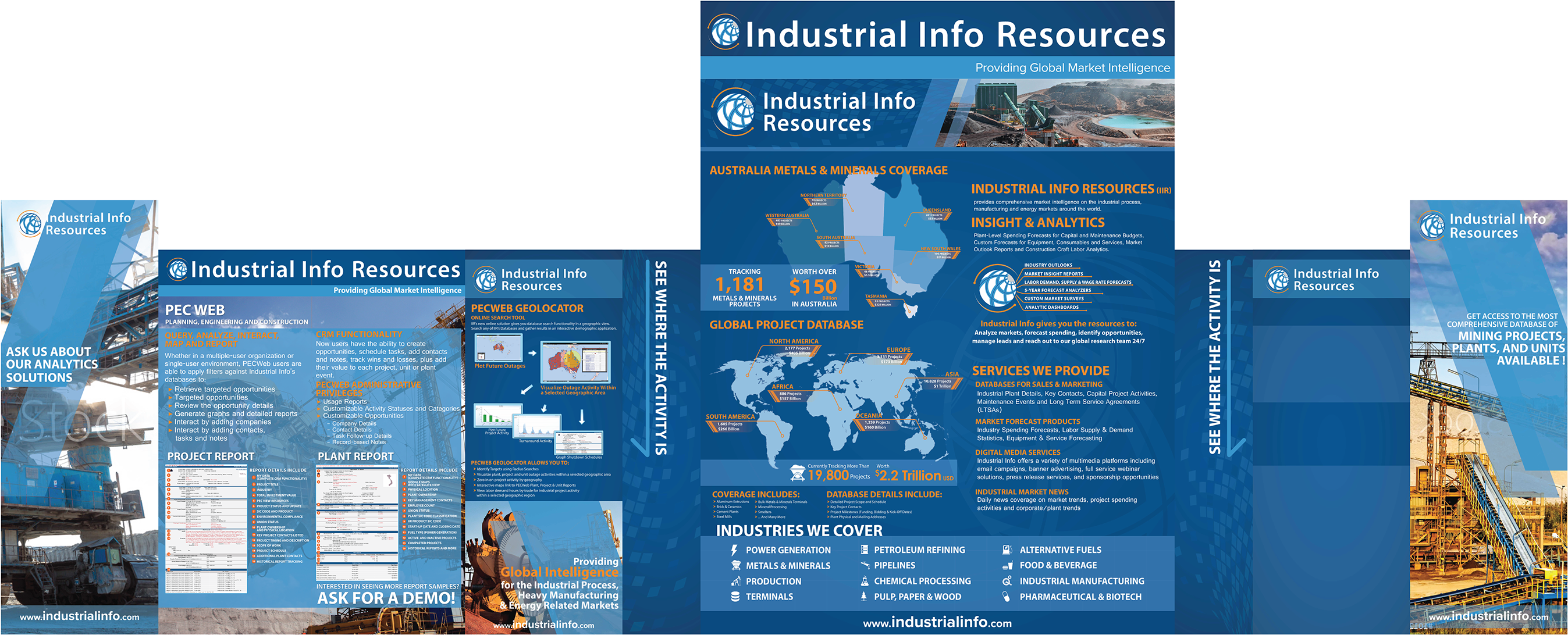Click the '1,181' tracking figure

tap(739, 285)
